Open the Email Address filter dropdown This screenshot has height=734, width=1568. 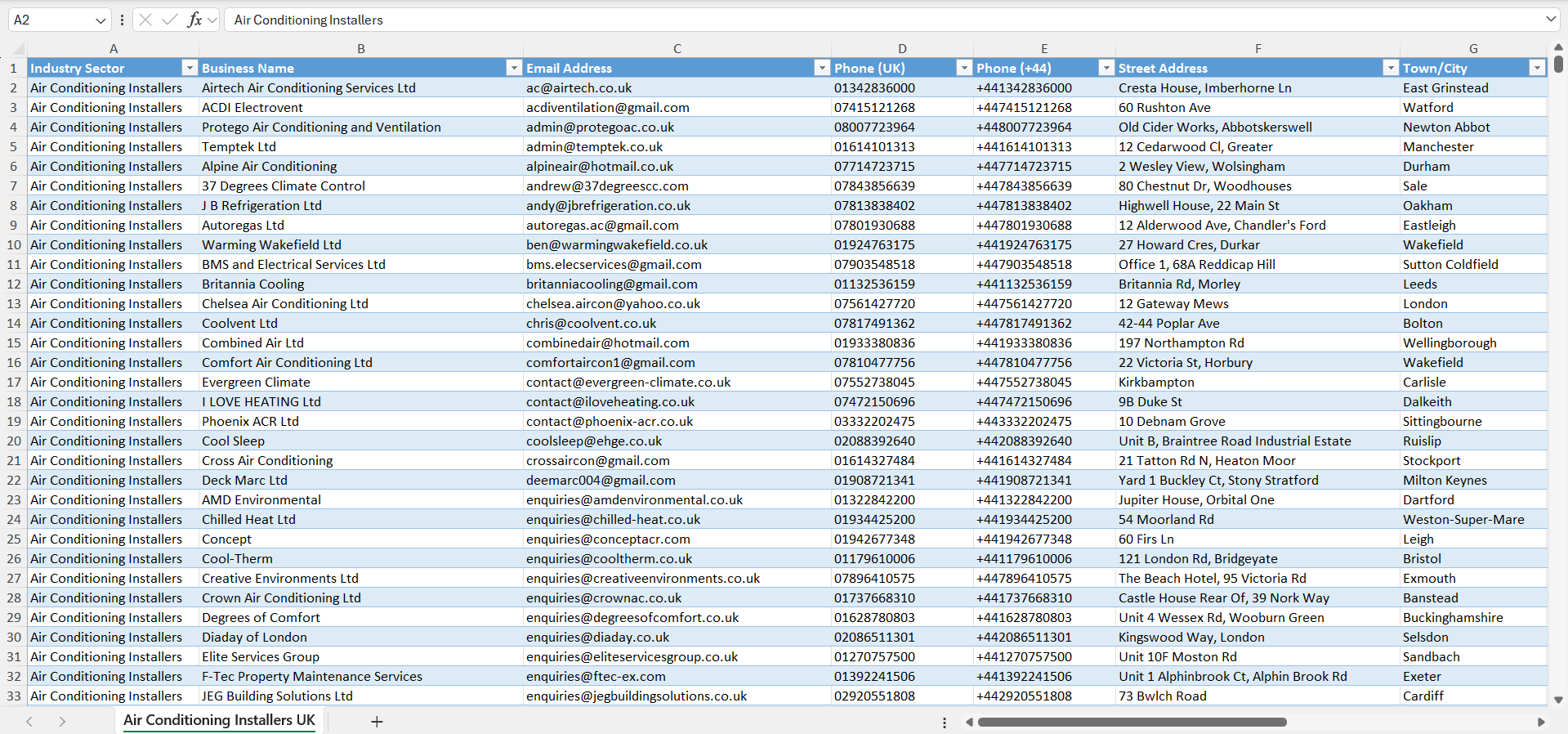point(822,68)
